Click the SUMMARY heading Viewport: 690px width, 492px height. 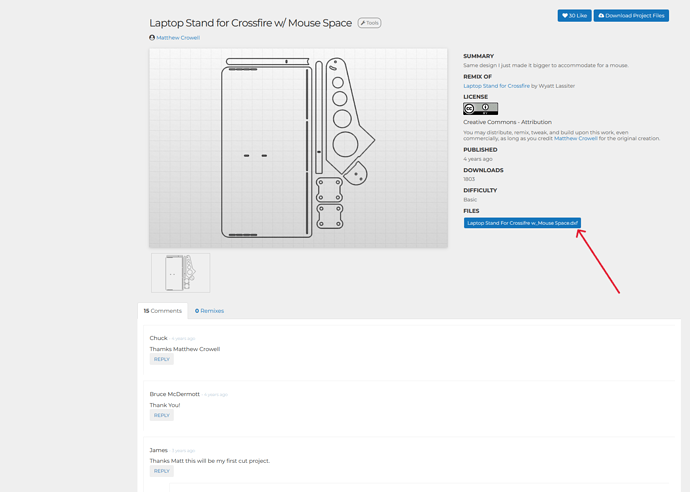(478, 56)
